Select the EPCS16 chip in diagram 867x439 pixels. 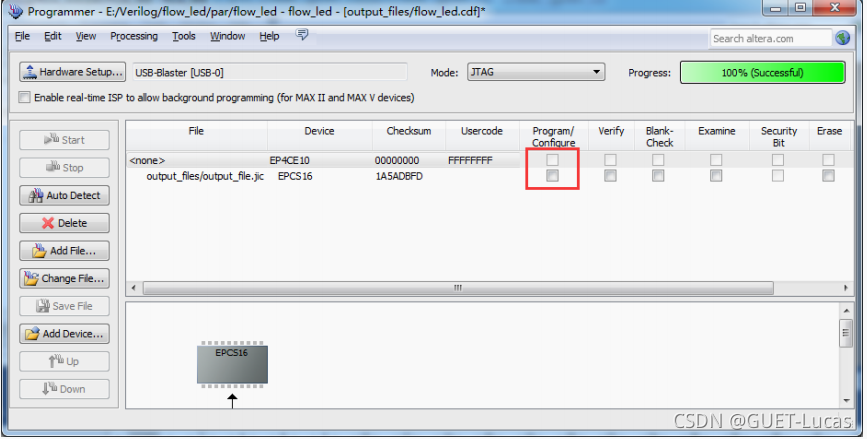[x=232, y=364]
